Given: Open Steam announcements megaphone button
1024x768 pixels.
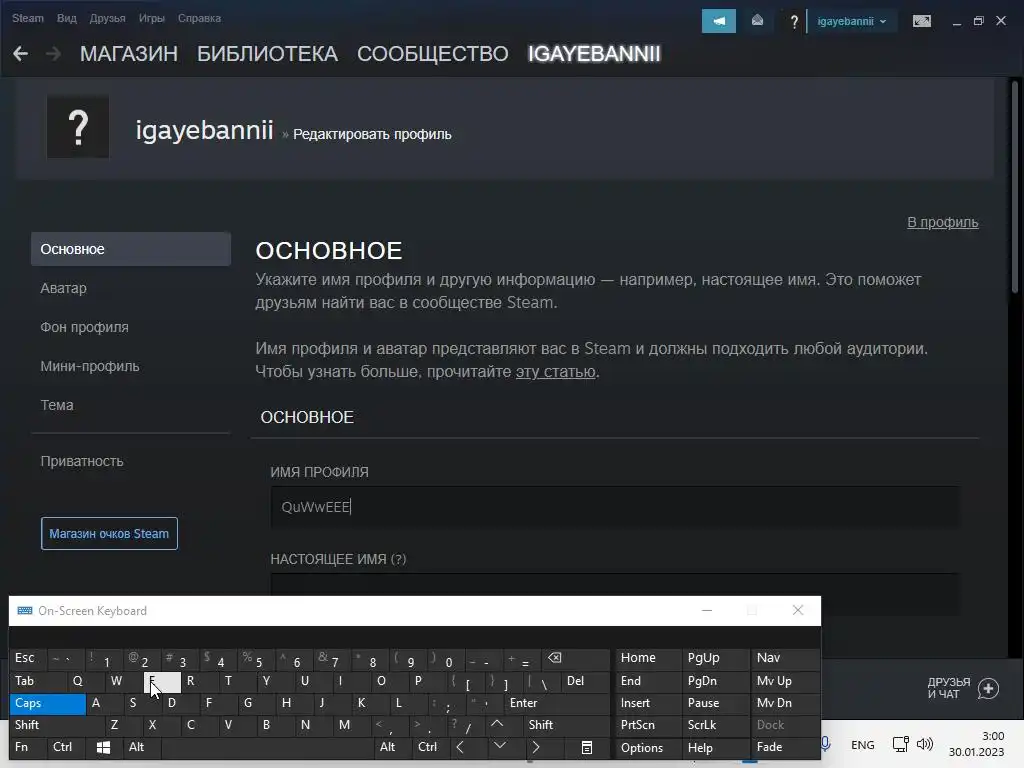Looking at the screenshot, I should point(718,21).
